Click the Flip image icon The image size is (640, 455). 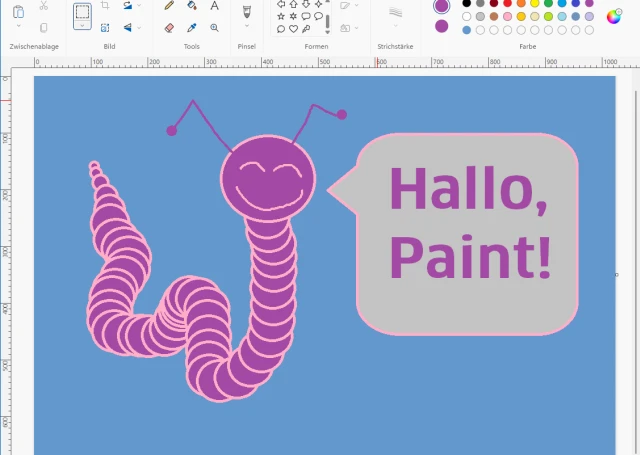(128, 27)
